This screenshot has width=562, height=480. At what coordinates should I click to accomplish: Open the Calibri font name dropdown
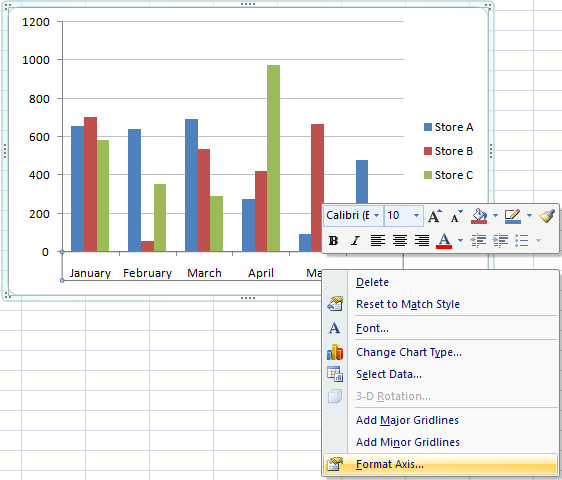[x=376, y=215]
